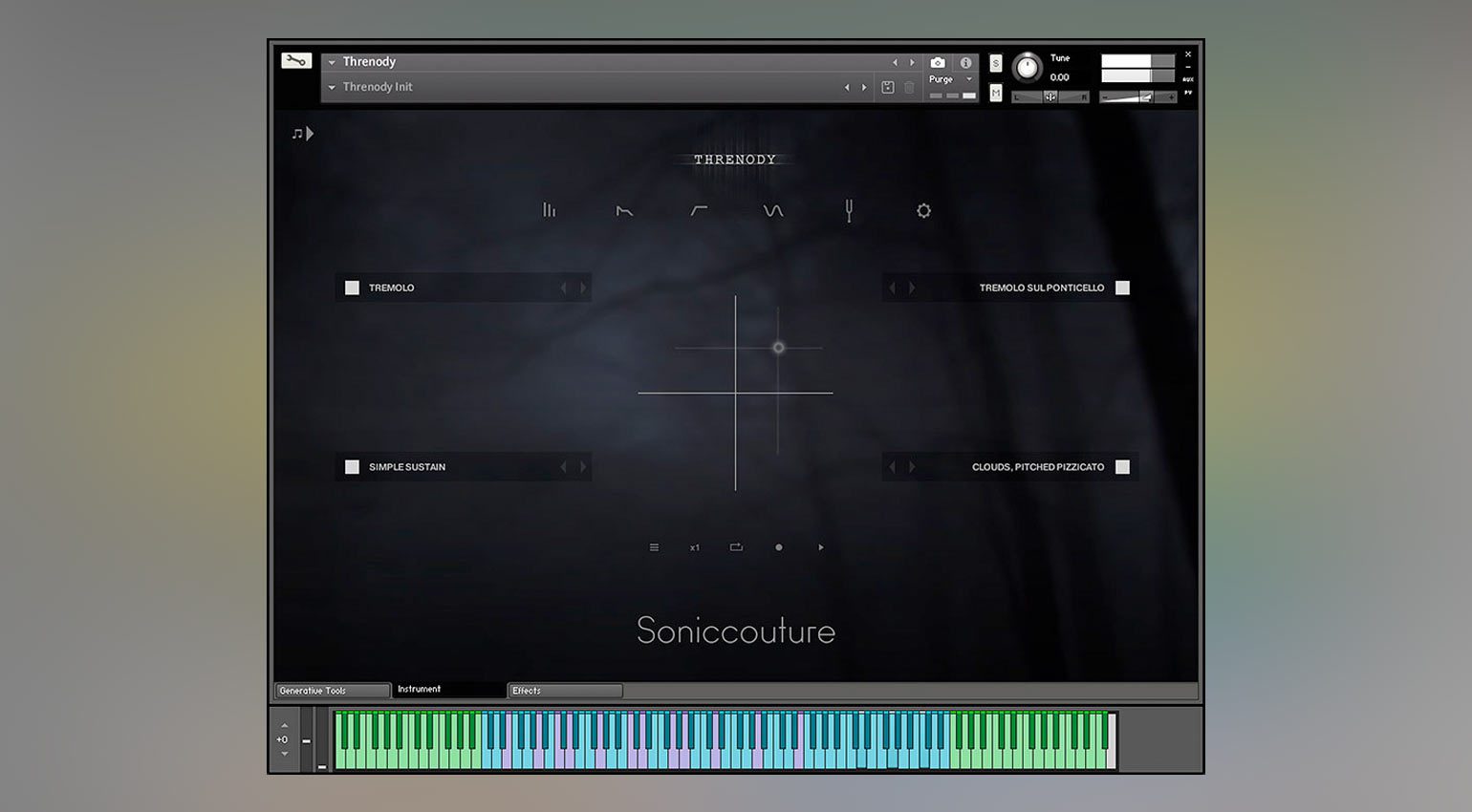Enable the Tremolo layer square
The width and height of the screenshot is (1472, 812).
click(352, 288)
